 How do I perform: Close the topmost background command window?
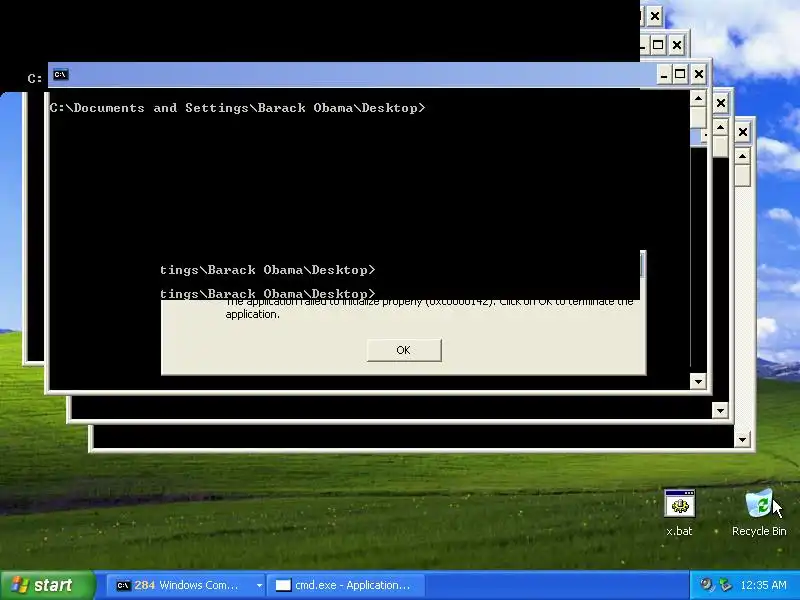(x=655, y=16)
